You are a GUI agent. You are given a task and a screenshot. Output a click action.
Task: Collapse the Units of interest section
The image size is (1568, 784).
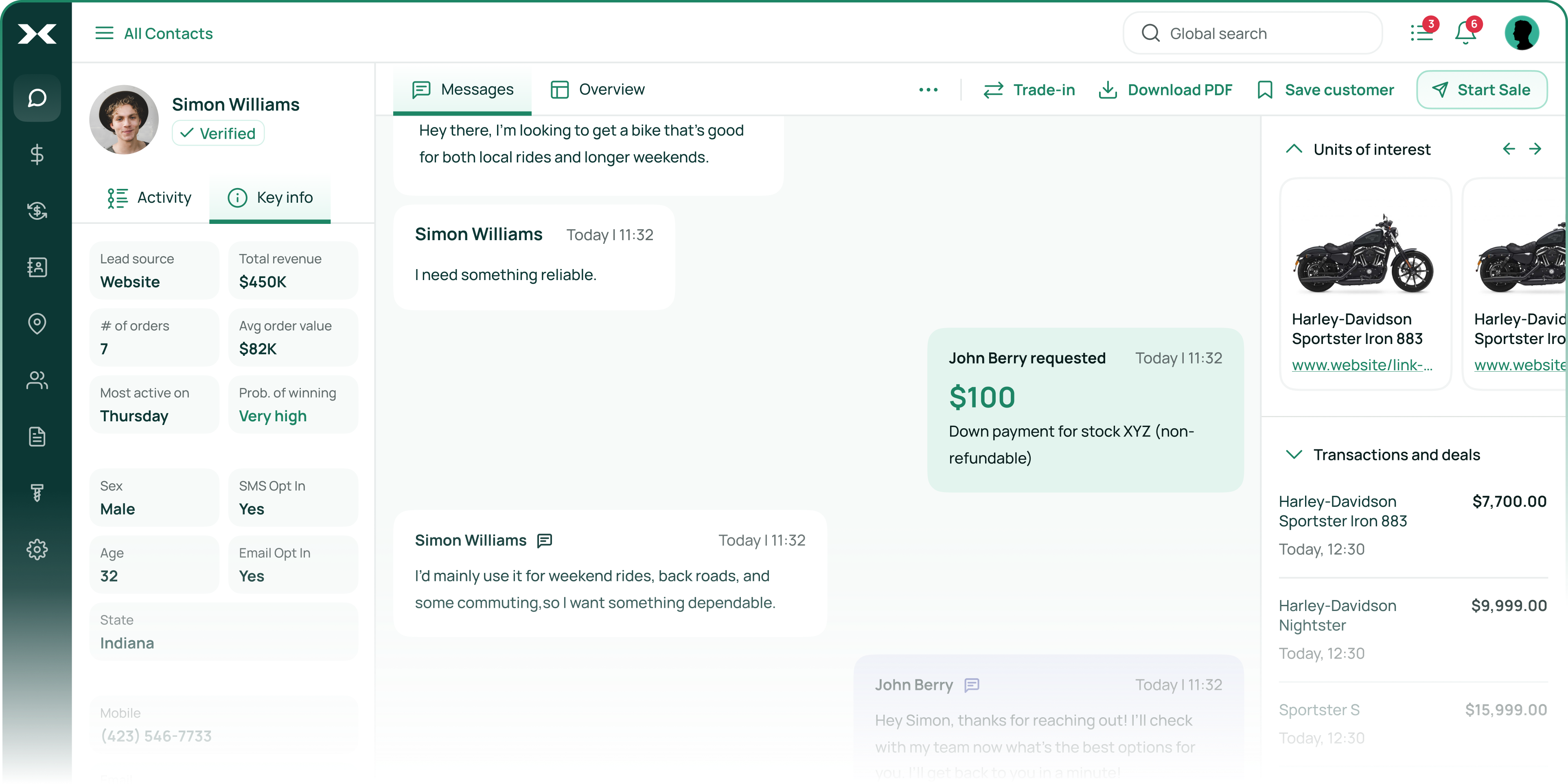coord(1294,149)
